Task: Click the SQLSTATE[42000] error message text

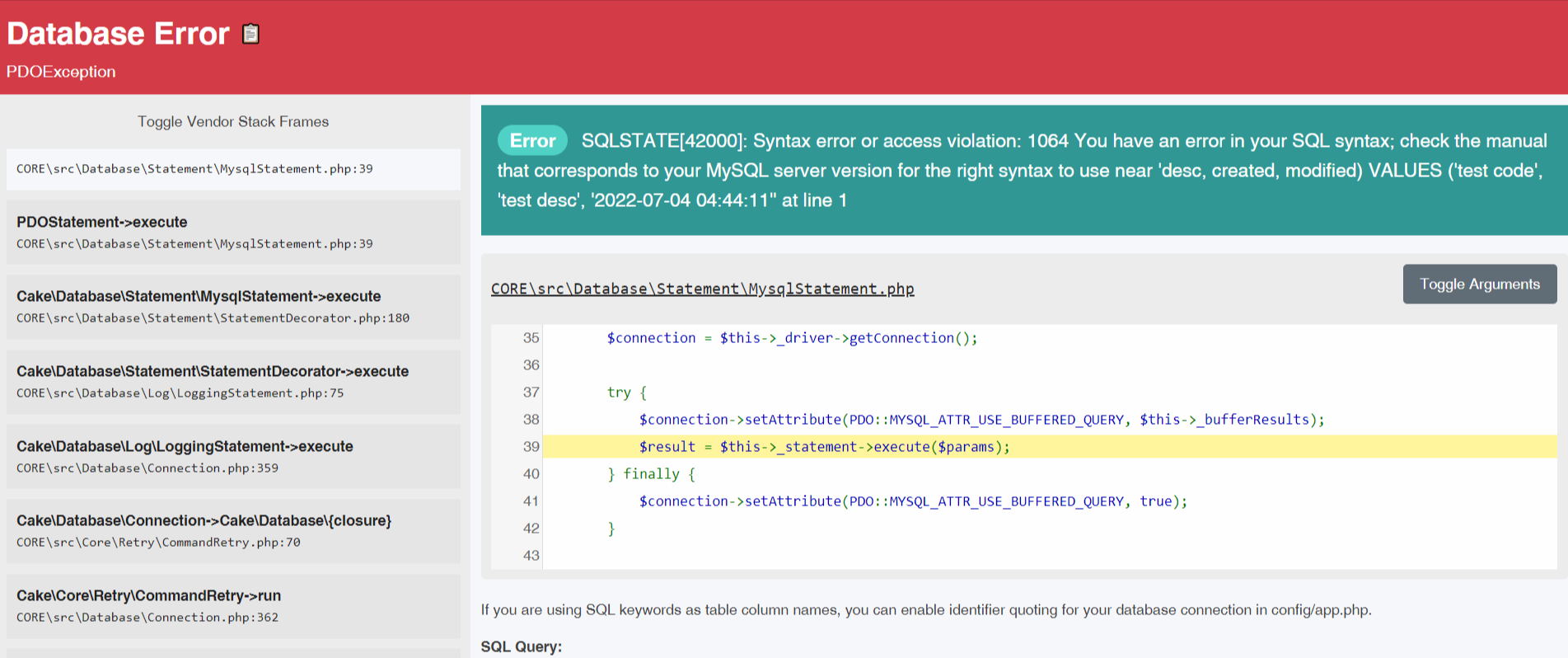Action: (1022, 171)
